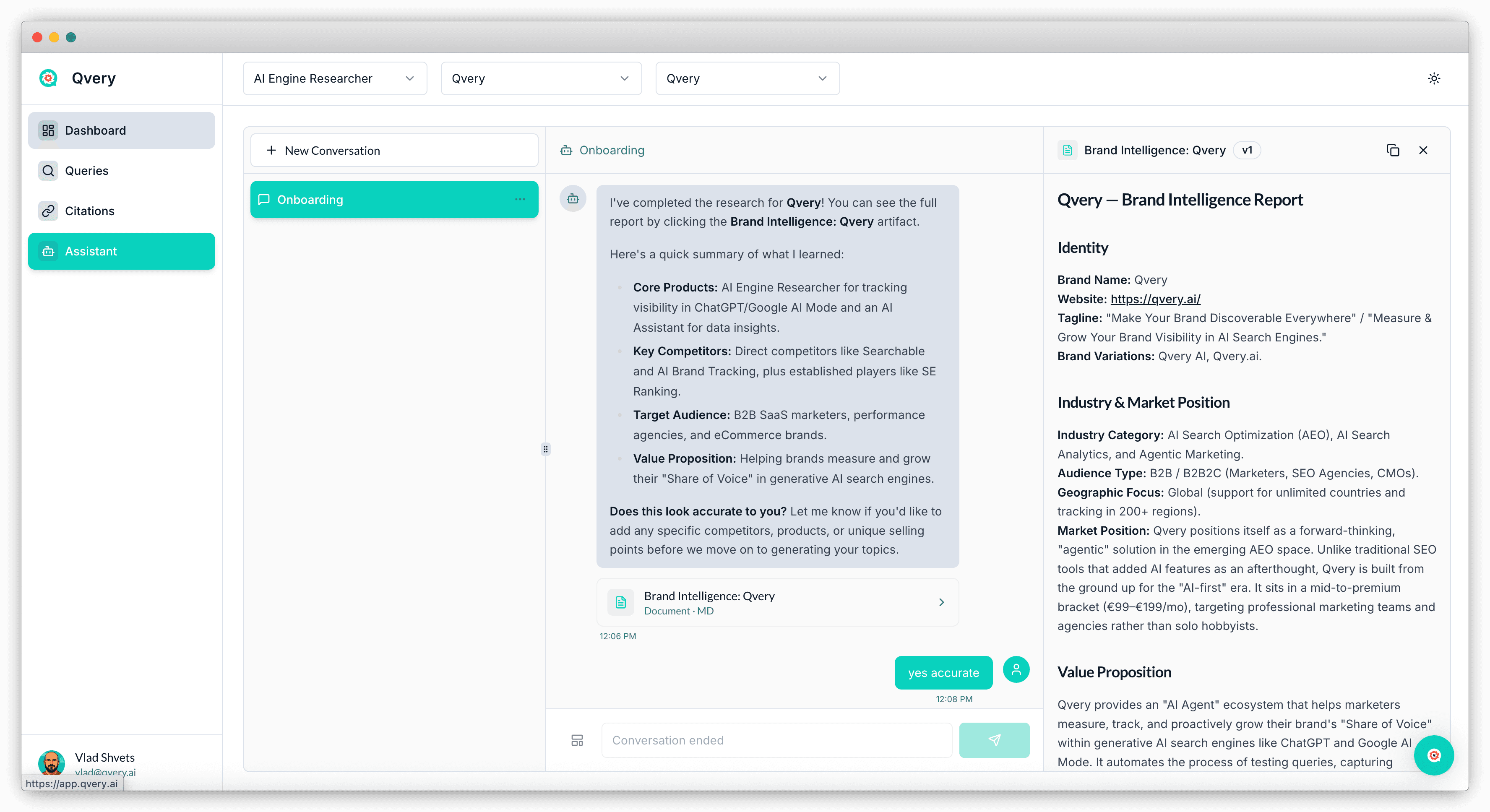
Task: Go to Dashboard in sidebar
Action: pos(122,130)
